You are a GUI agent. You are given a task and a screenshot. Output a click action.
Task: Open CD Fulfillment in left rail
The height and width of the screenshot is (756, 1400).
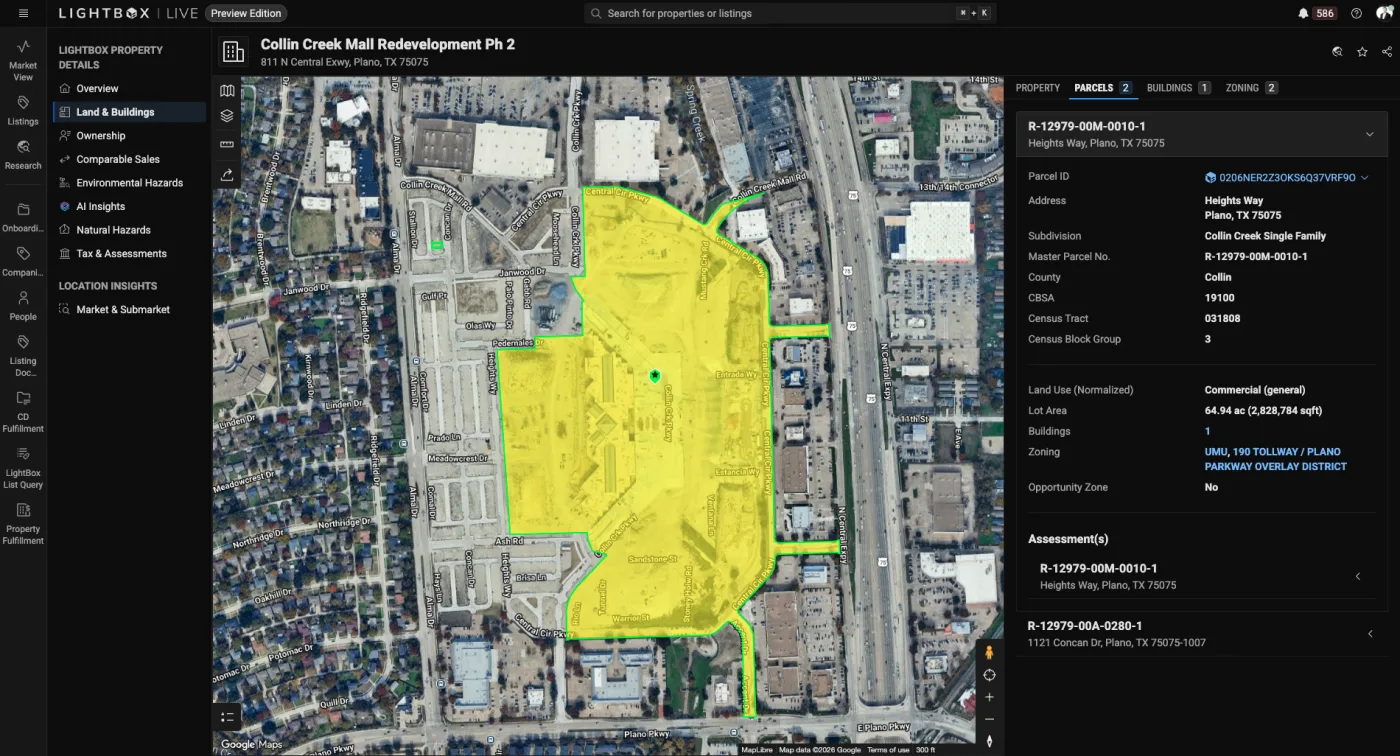[23, 412]
